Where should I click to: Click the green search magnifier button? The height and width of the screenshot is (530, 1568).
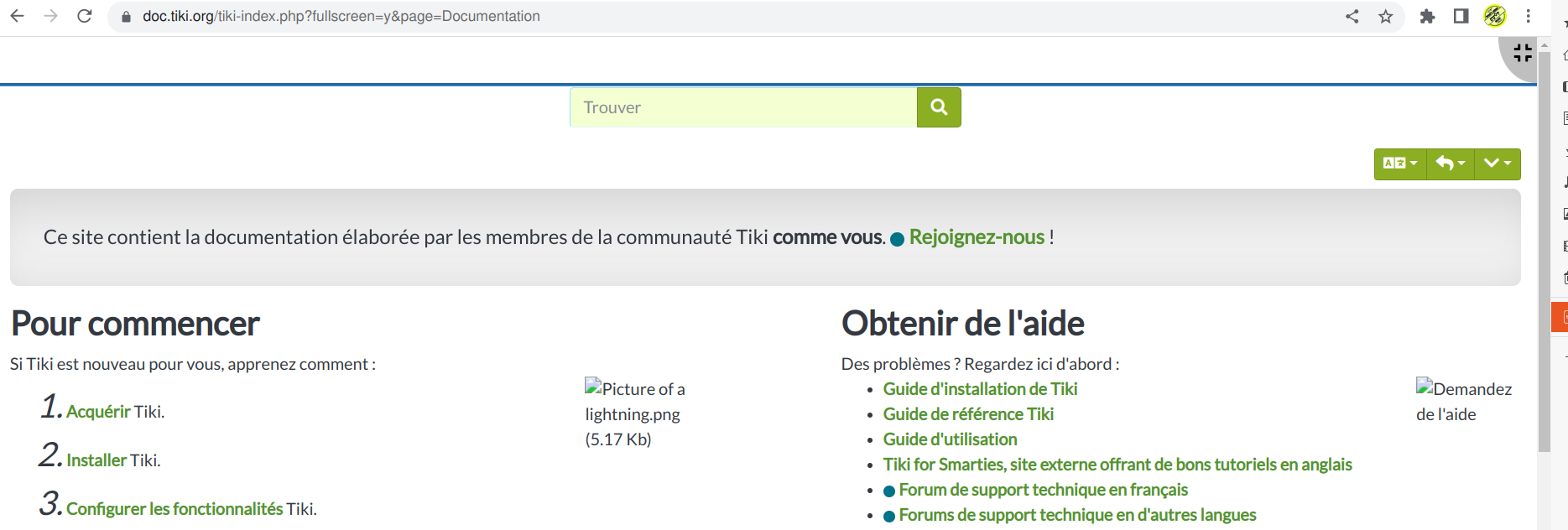pyautogui.click(x=939, y=107)
